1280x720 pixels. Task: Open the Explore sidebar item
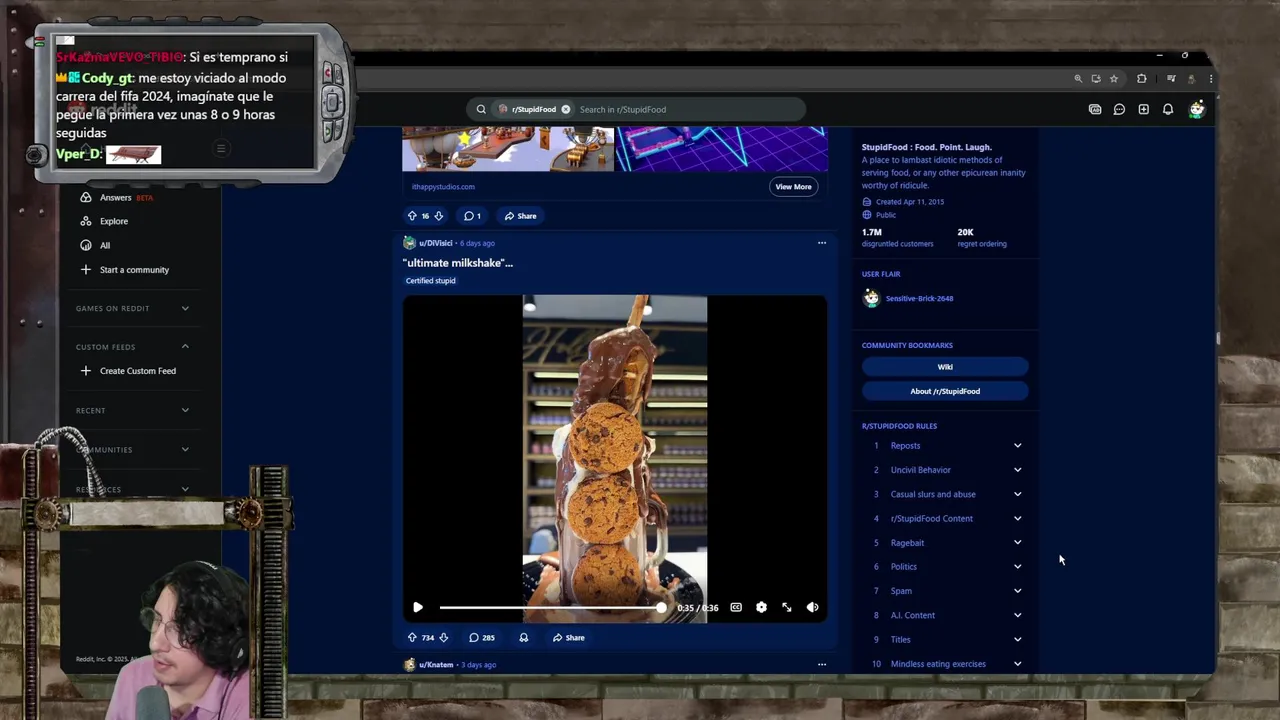coord(114,221)
